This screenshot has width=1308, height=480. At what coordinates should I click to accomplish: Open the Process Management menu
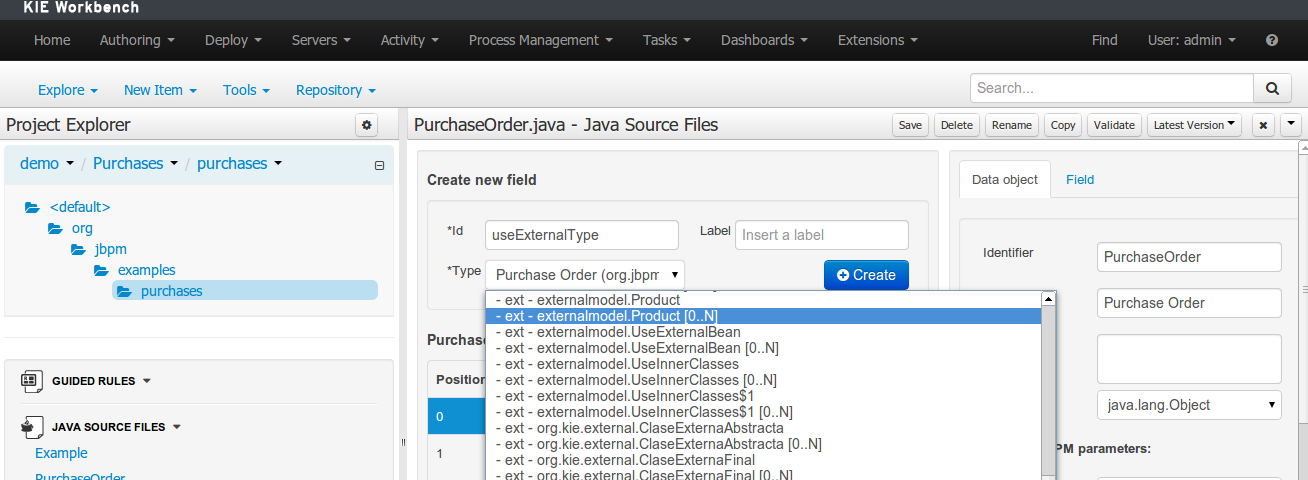coord(540,40)
